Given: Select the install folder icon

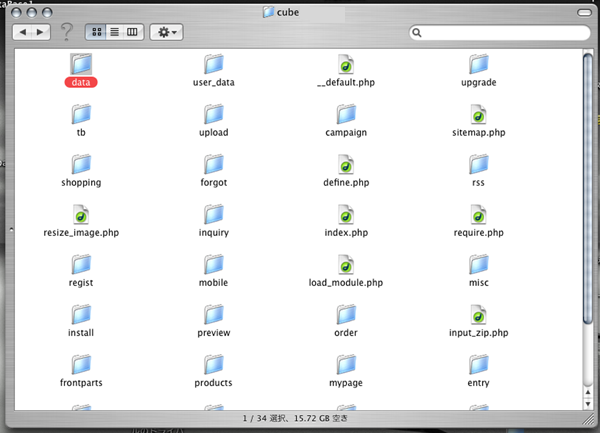Looking at the screenshot, I should [81, 314].
